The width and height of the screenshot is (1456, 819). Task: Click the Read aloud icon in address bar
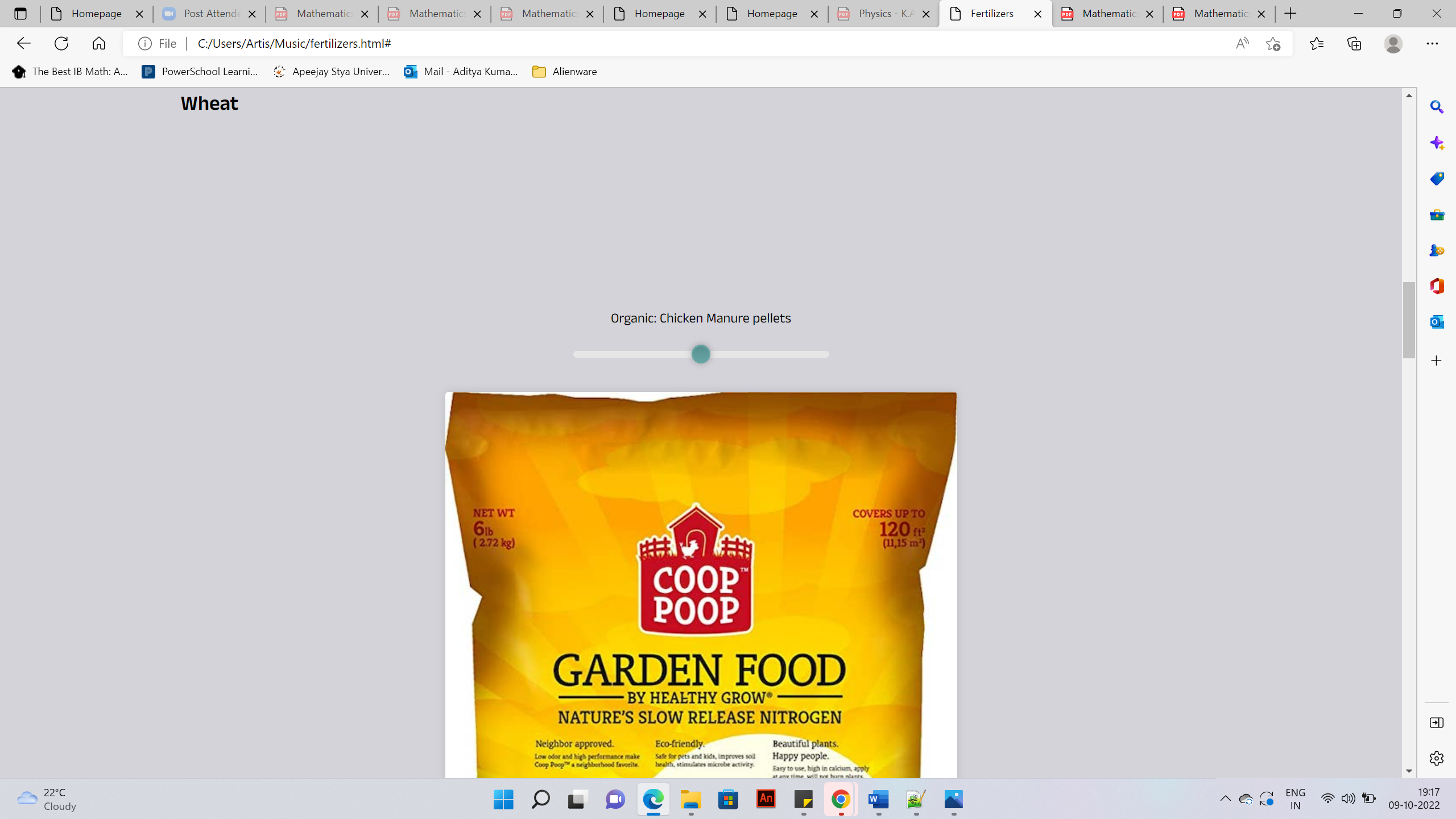click(1242, 43)
